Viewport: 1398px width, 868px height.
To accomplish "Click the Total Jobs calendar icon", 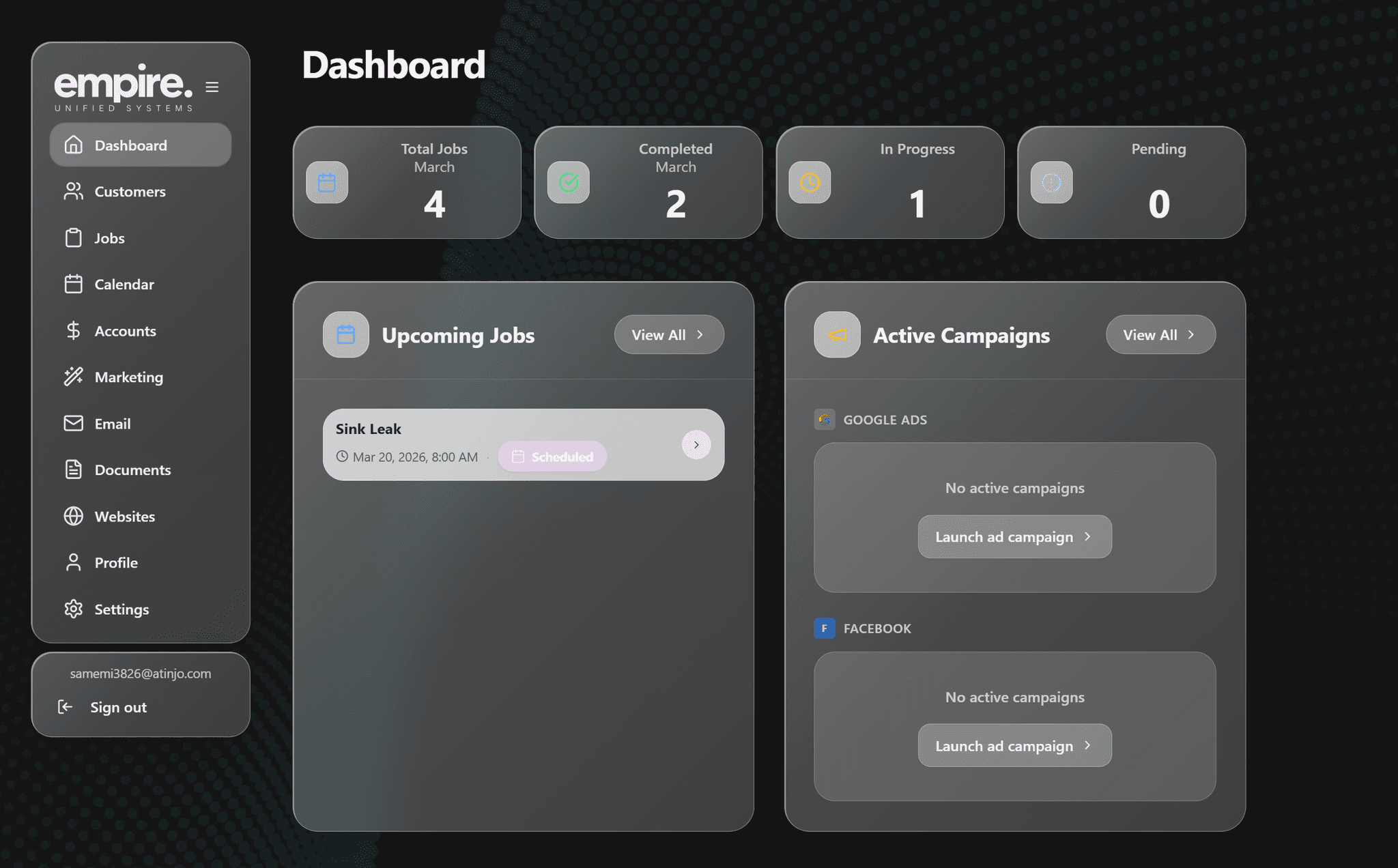I will pyautogui.click(x=327, y=182).
